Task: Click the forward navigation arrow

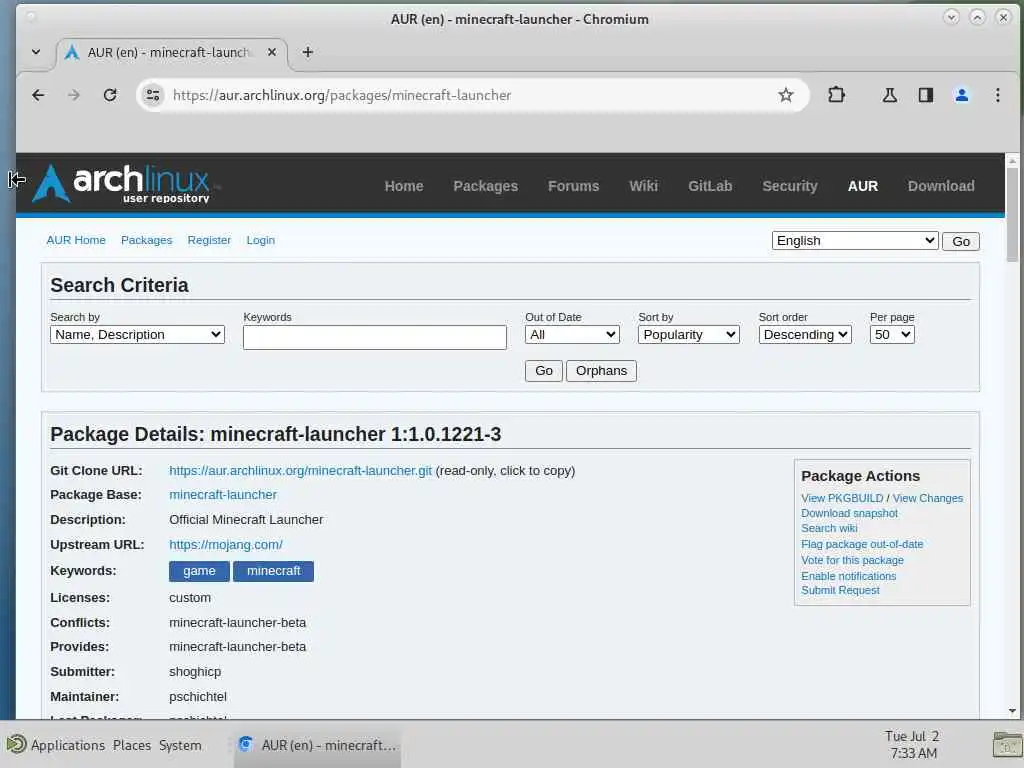Action: tap(74, 95)
